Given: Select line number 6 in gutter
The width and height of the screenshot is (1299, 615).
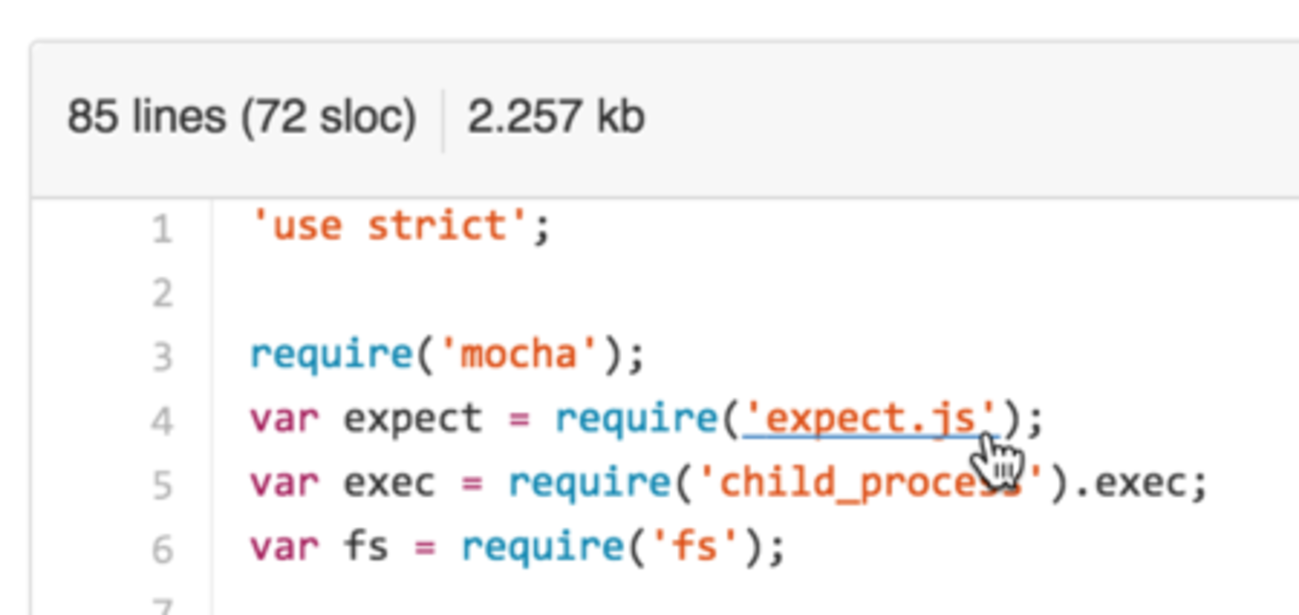Looking at the screenshot, I should point(161,549).
